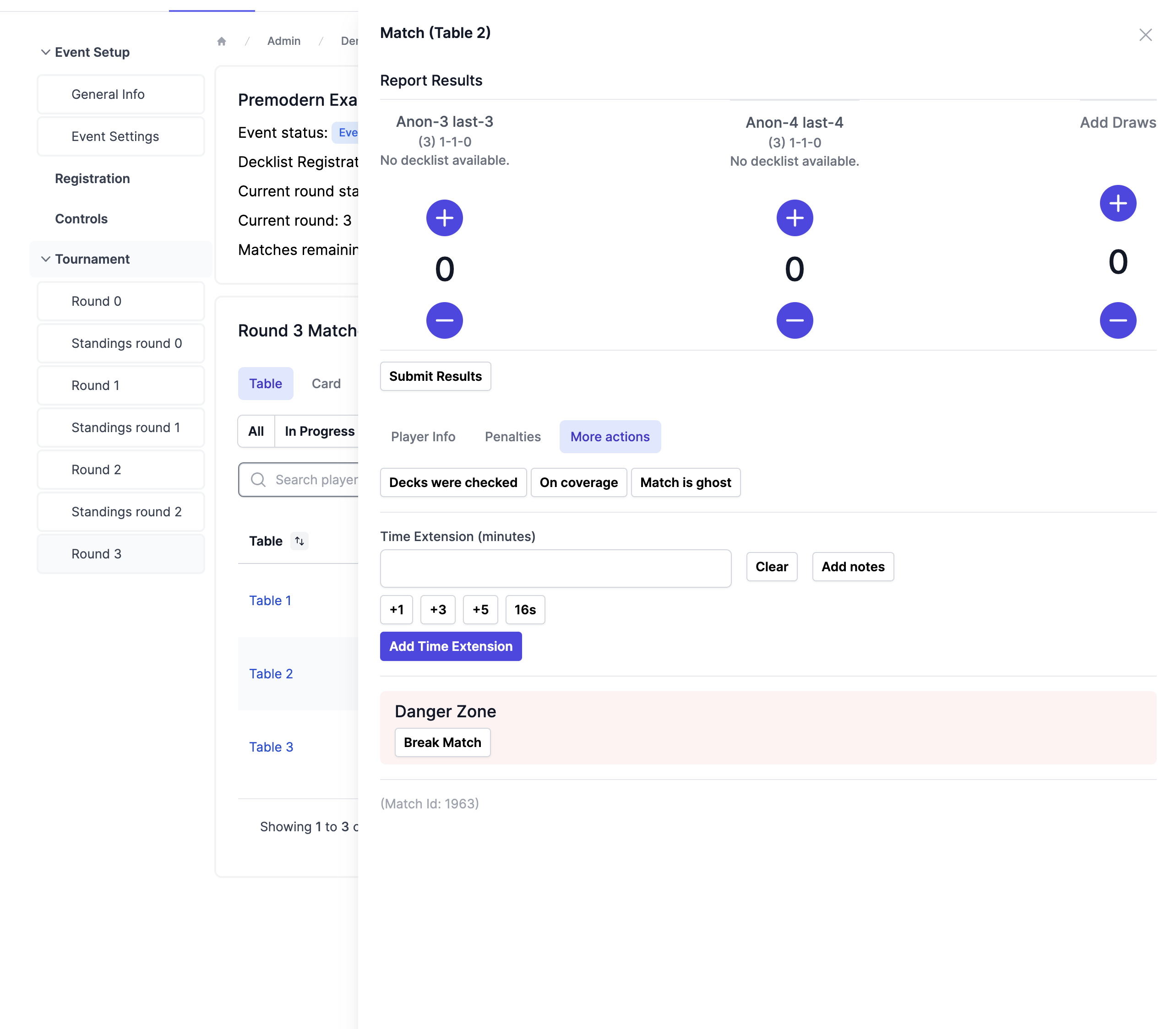Click the Break Match button
The width and height of the screenshot is (1176, 1029).
pos(442,742)
